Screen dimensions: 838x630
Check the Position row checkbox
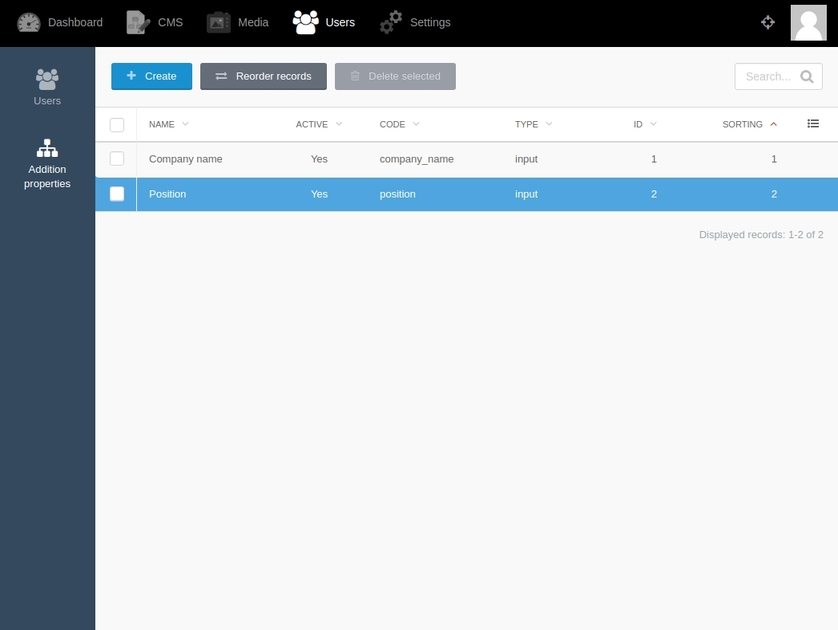(117, 194)
